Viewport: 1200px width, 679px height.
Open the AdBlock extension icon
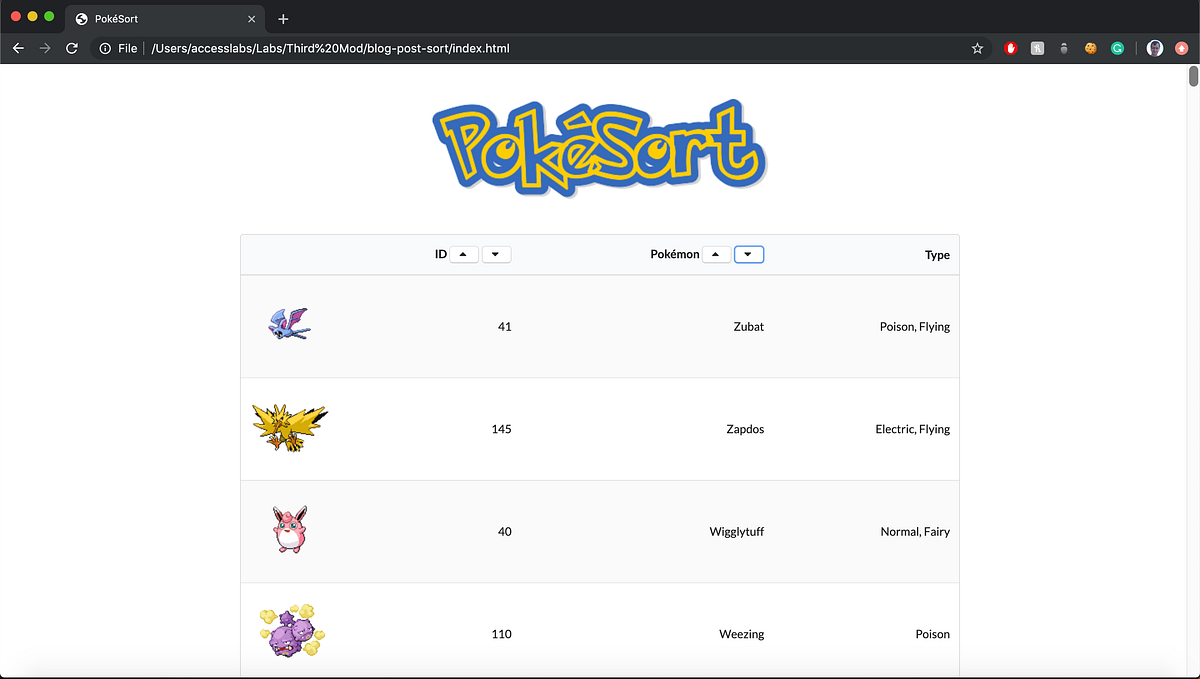click(x=1010, y=47)
